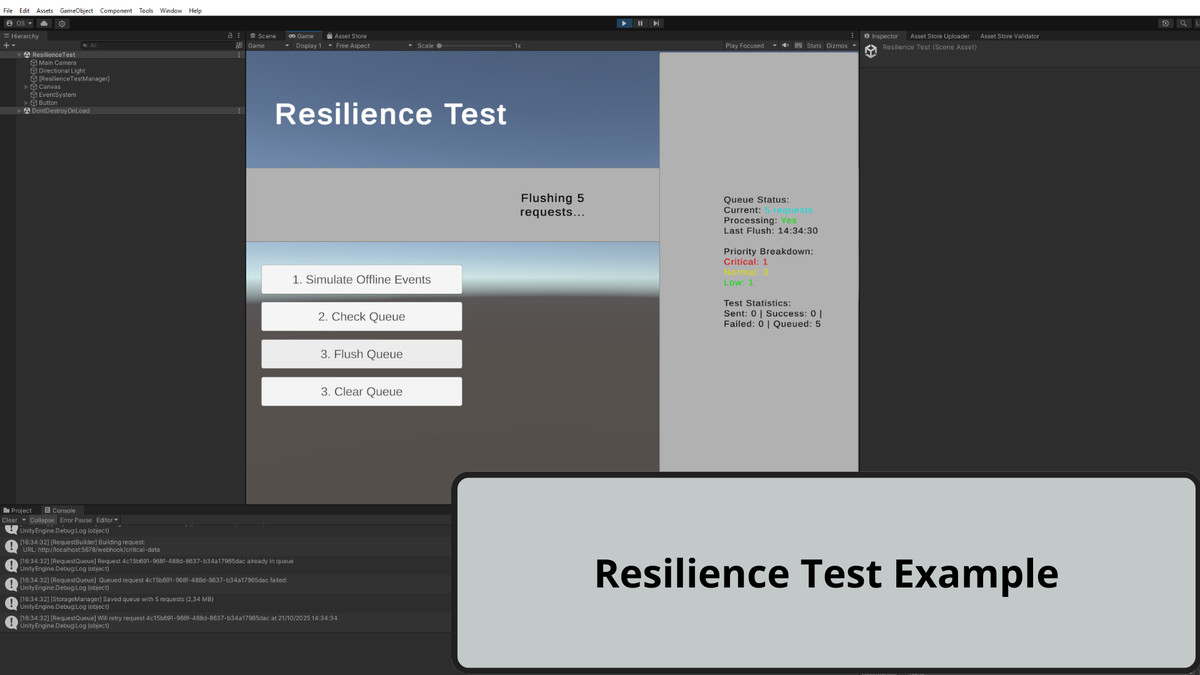
Task: Click the Hierarchy panel lock icon
Action: click(231, 36)
